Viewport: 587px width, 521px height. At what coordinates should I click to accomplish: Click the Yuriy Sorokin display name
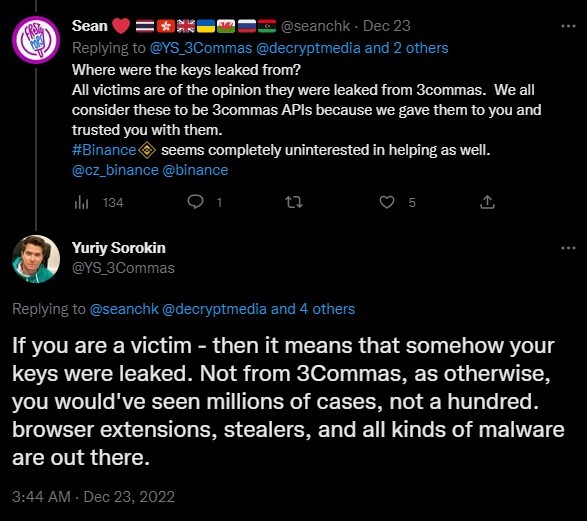point(119,248)
